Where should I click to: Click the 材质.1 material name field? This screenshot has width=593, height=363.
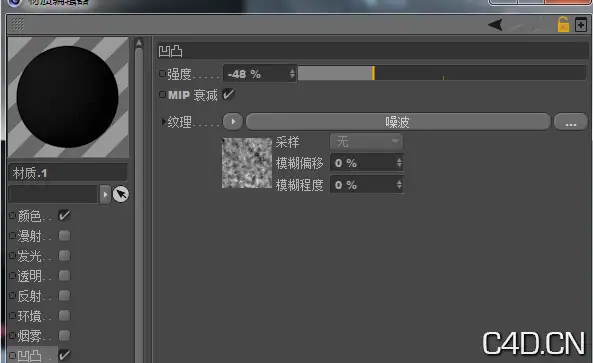click(x=67, y=173)
